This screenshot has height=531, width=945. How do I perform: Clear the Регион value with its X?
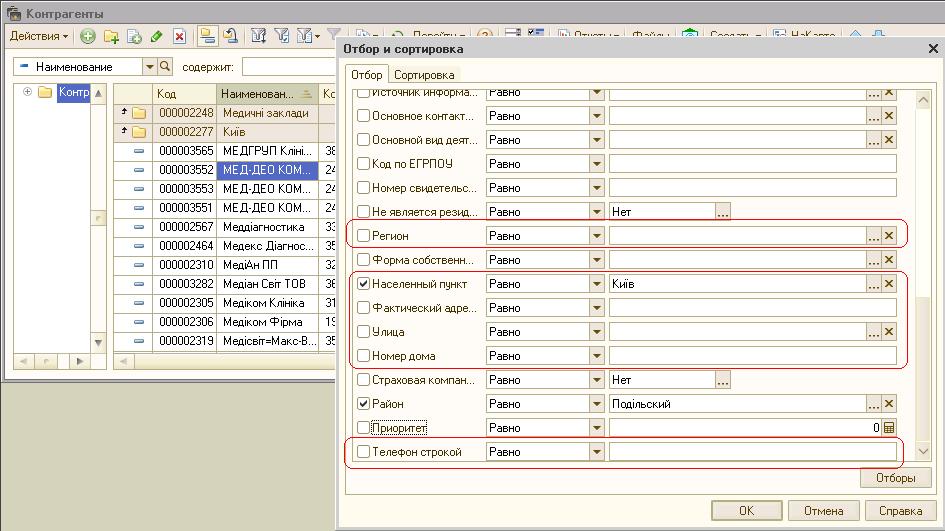click(x=889, y=236)
